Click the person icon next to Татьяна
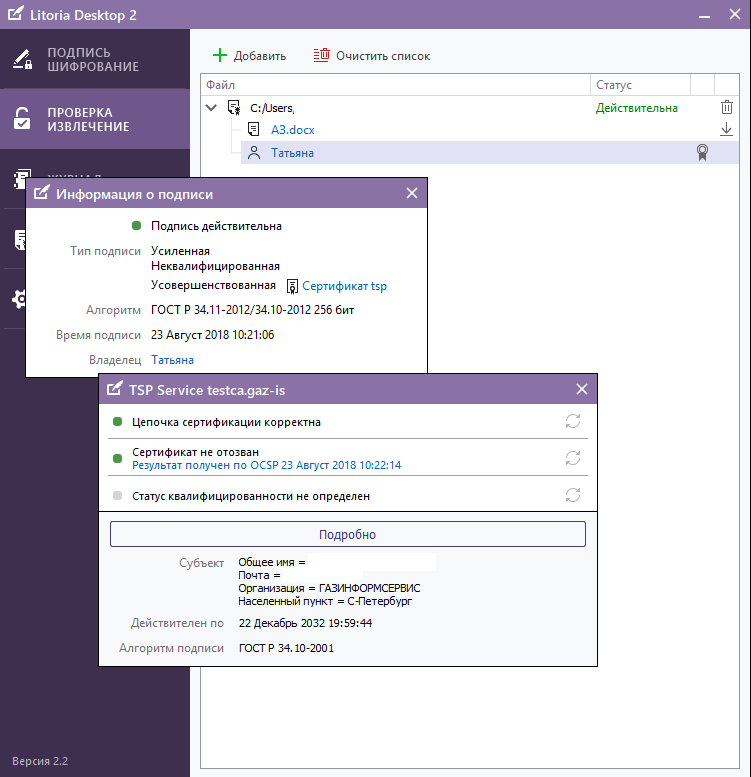 254,152
